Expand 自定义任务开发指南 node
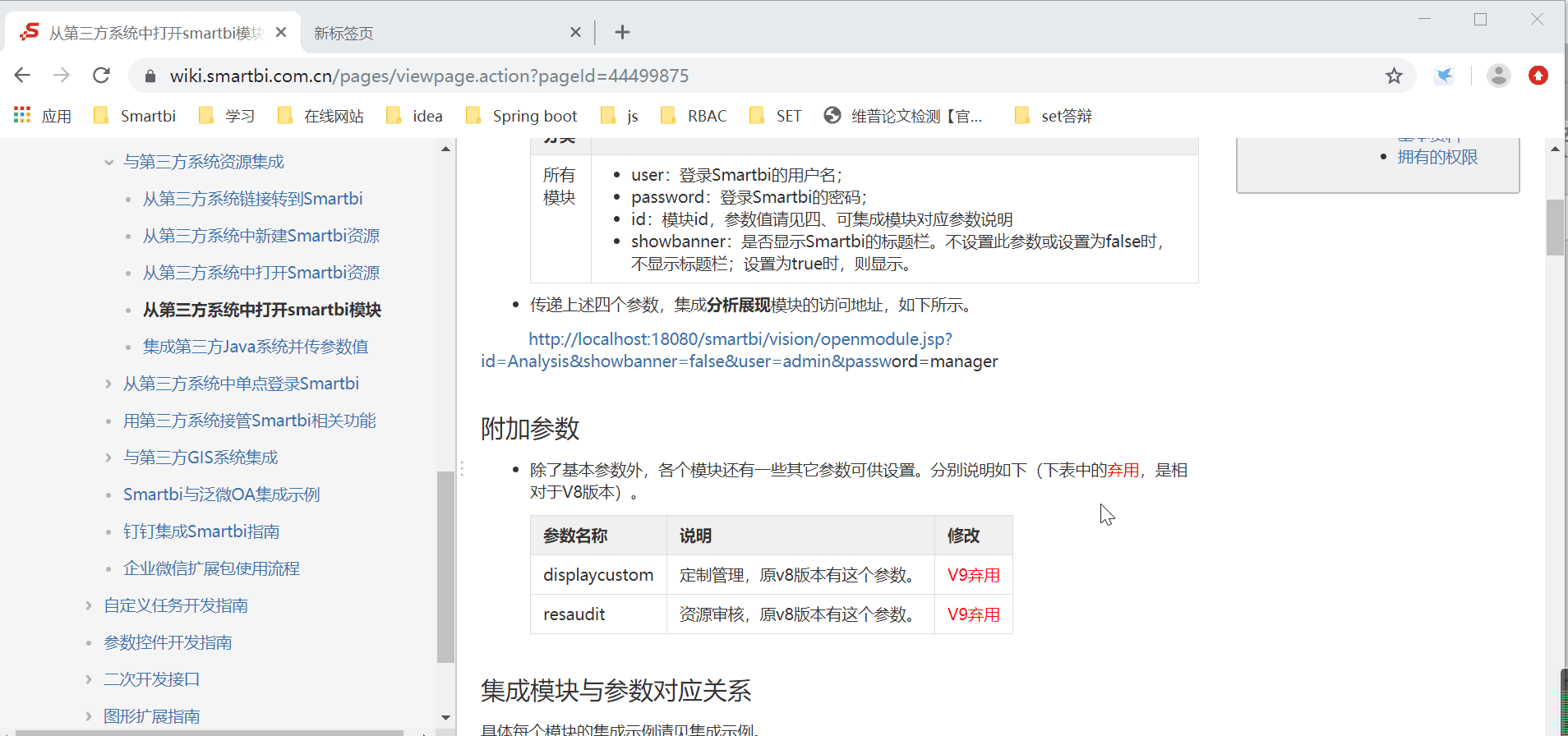 tap(89, 605)
